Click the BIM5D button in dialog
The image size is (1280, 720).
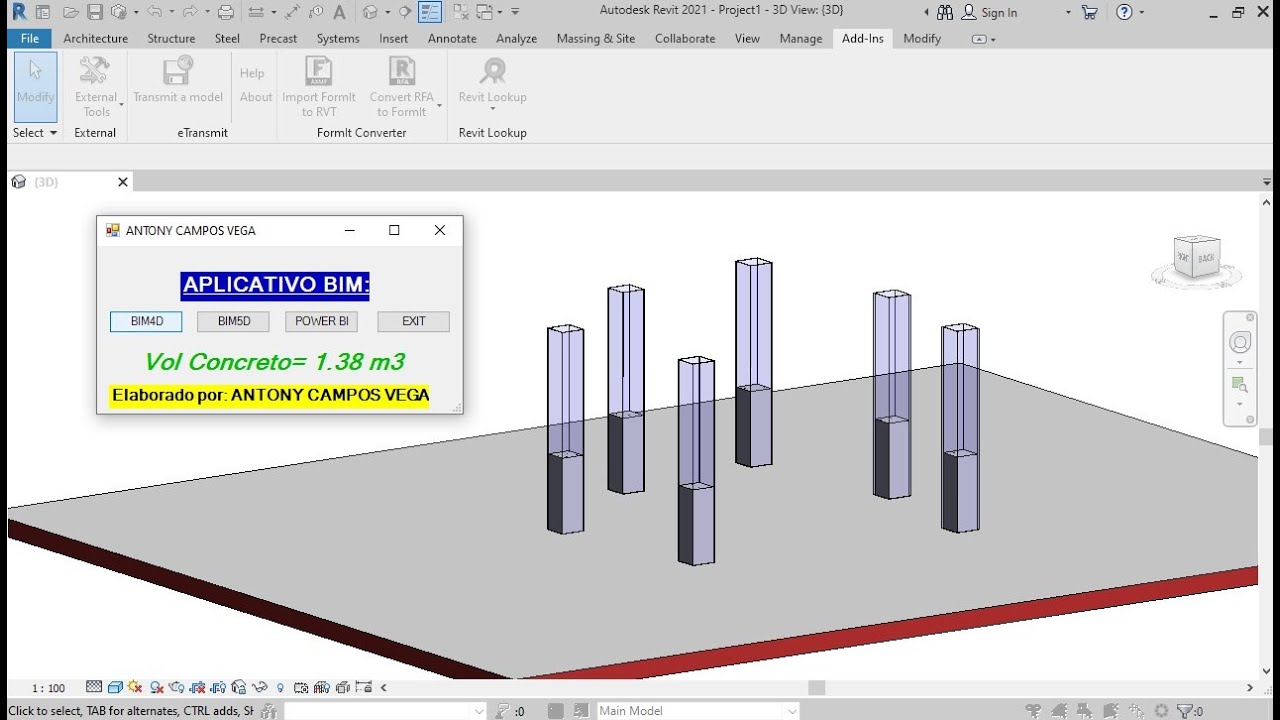point(233,321)
